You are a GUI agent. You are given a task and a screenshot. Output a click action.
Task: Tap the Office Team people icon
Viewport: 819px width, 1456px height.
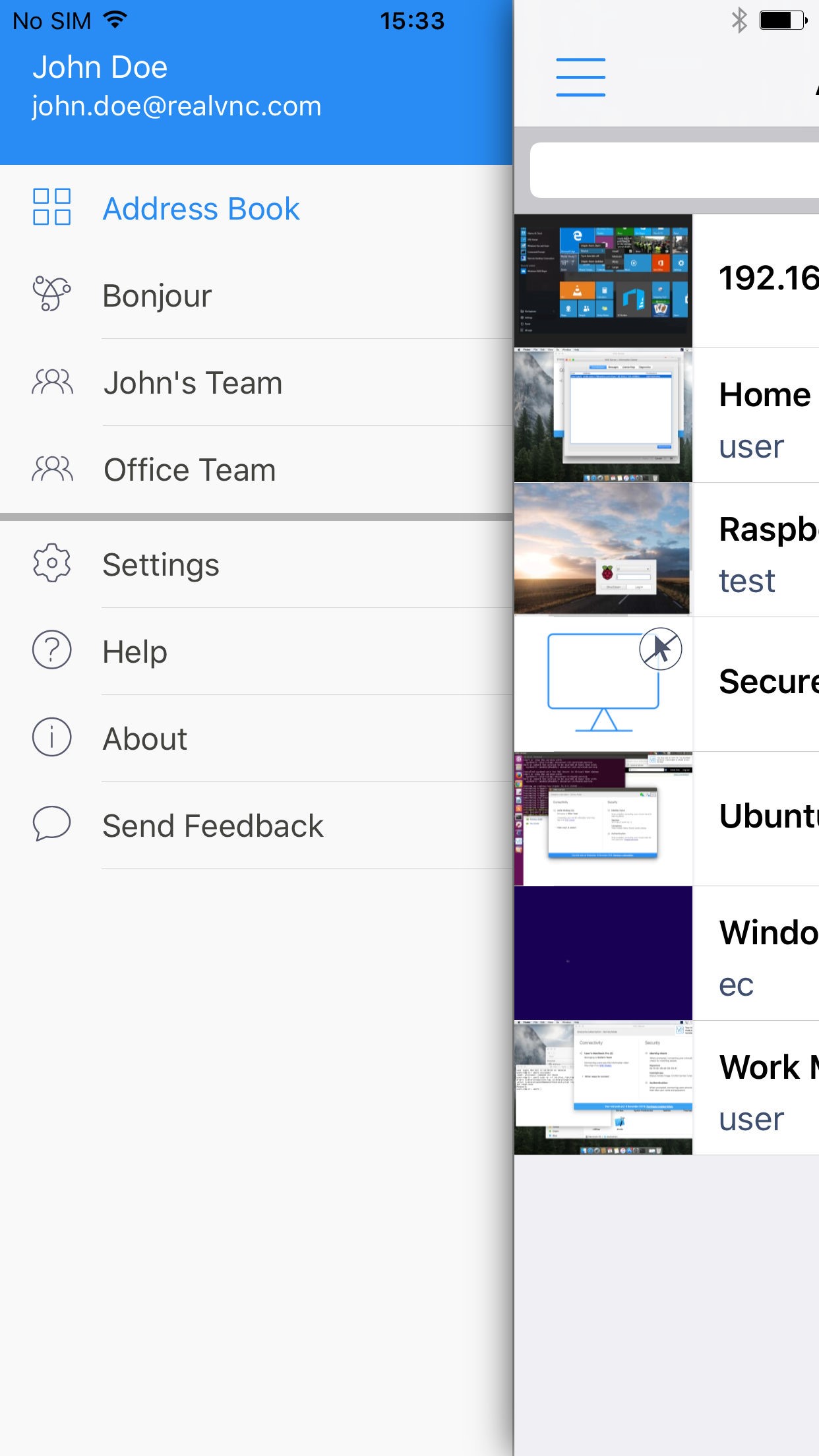[52, 469]
